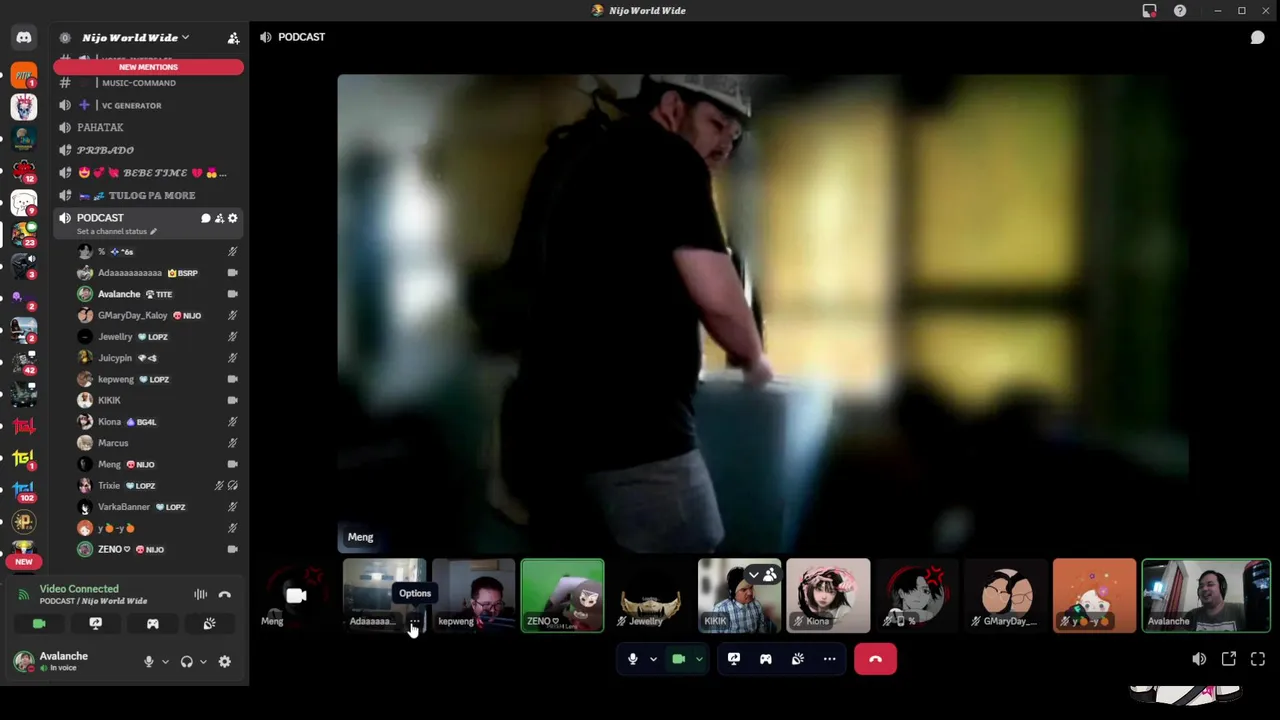Turn off camera in call control bar
The width and height of the screenshot is (1280, 720).
679,659
